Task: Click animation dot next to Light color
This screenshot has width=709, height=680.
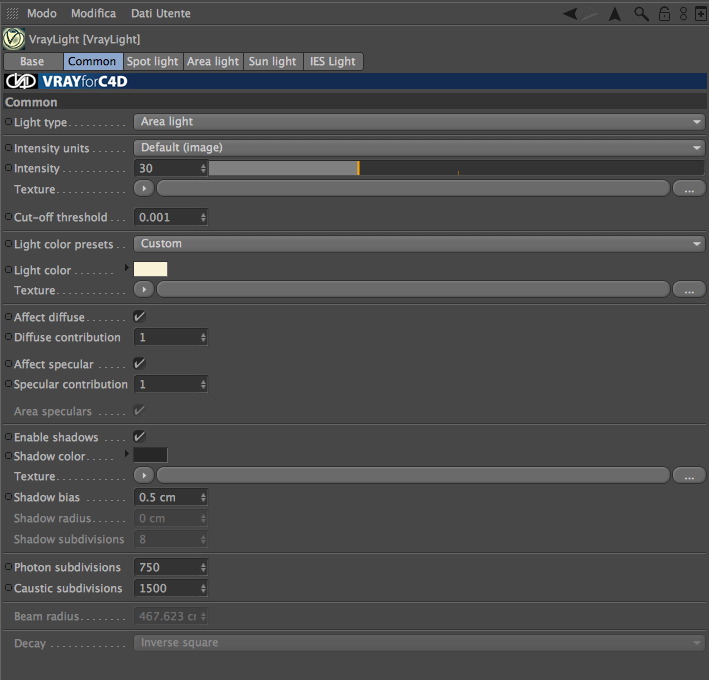Action: point(8,269)
